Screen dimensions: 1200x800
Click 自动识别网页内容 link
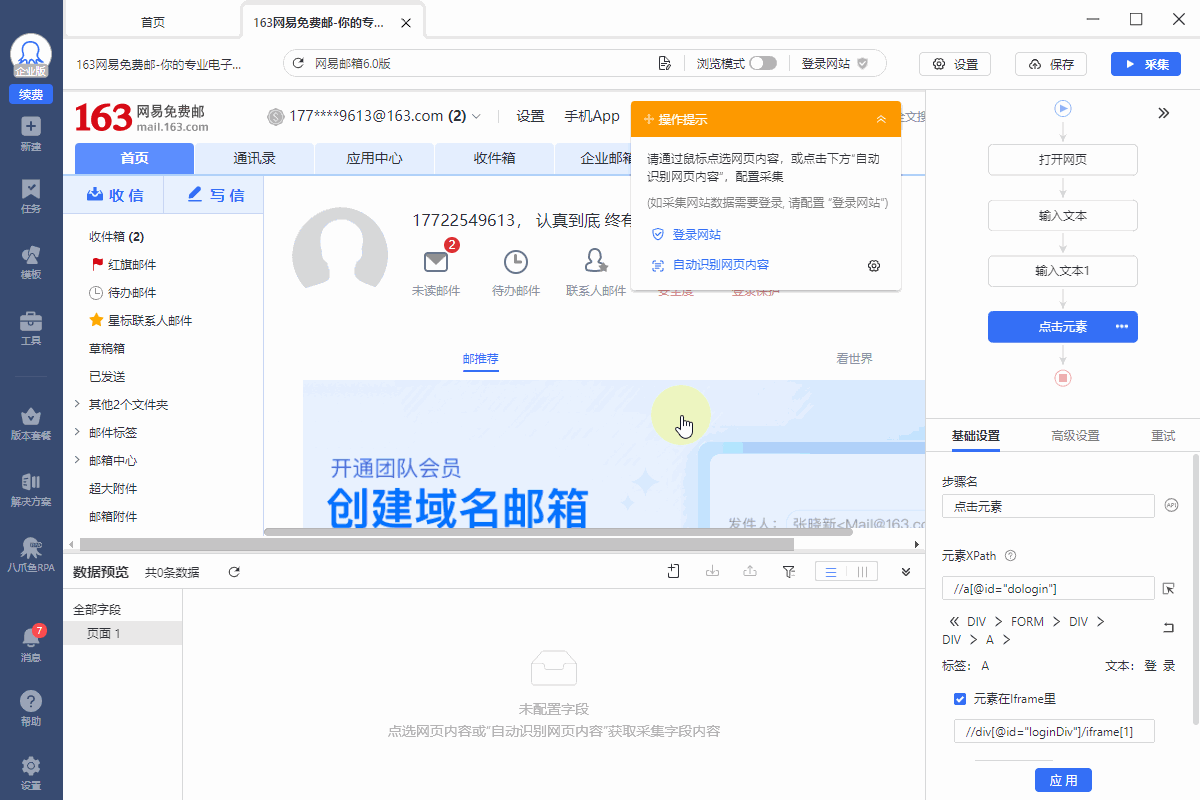tap(720, 265)
